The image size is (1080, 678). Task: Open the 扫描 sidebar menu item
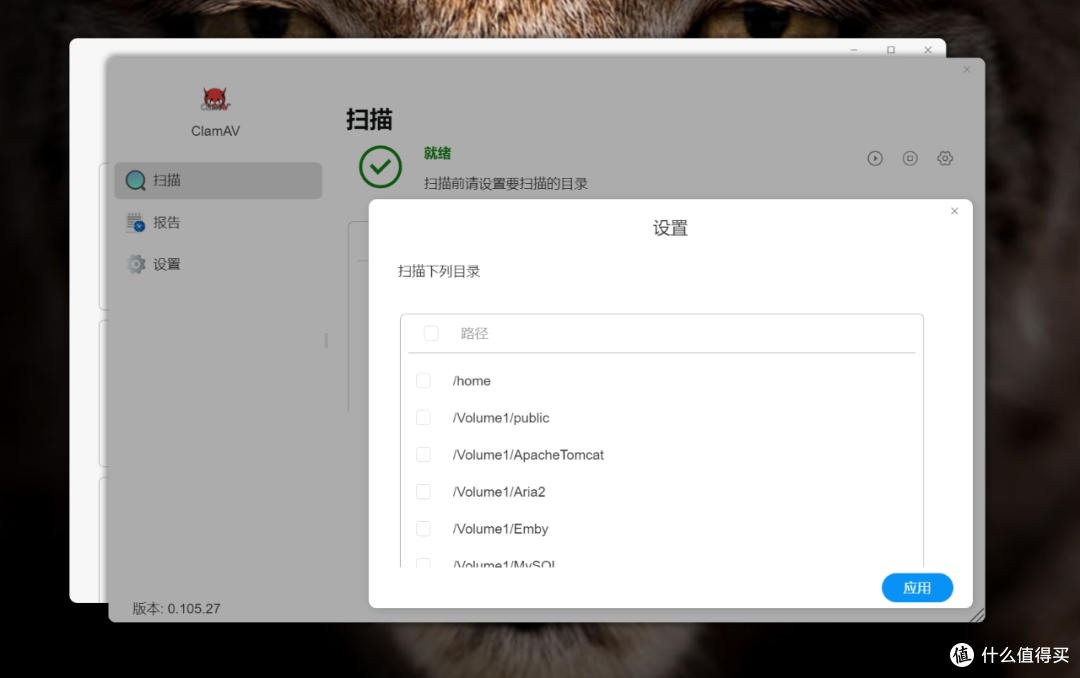pyautogui.click(x=218, y=181)
